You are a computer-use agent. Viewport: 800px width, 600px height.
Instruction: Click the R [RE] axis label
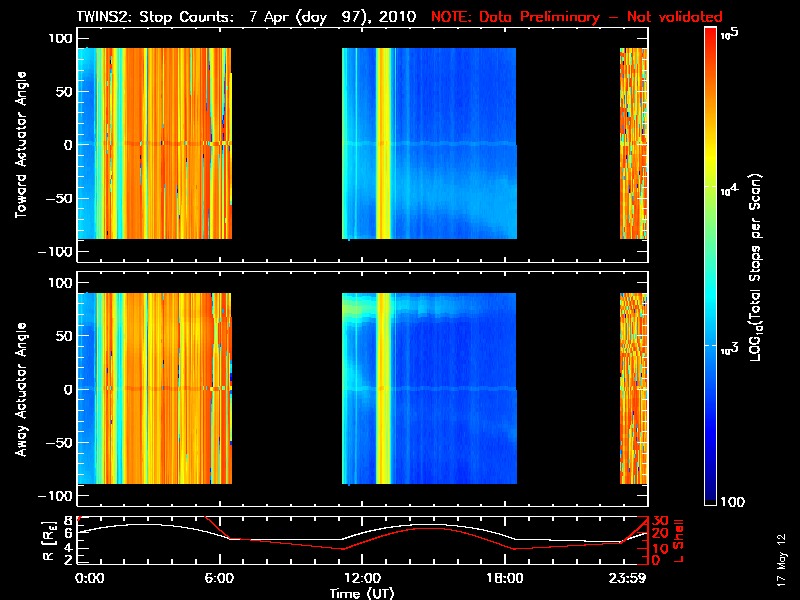pyautogui.click(x=49, y=541)
